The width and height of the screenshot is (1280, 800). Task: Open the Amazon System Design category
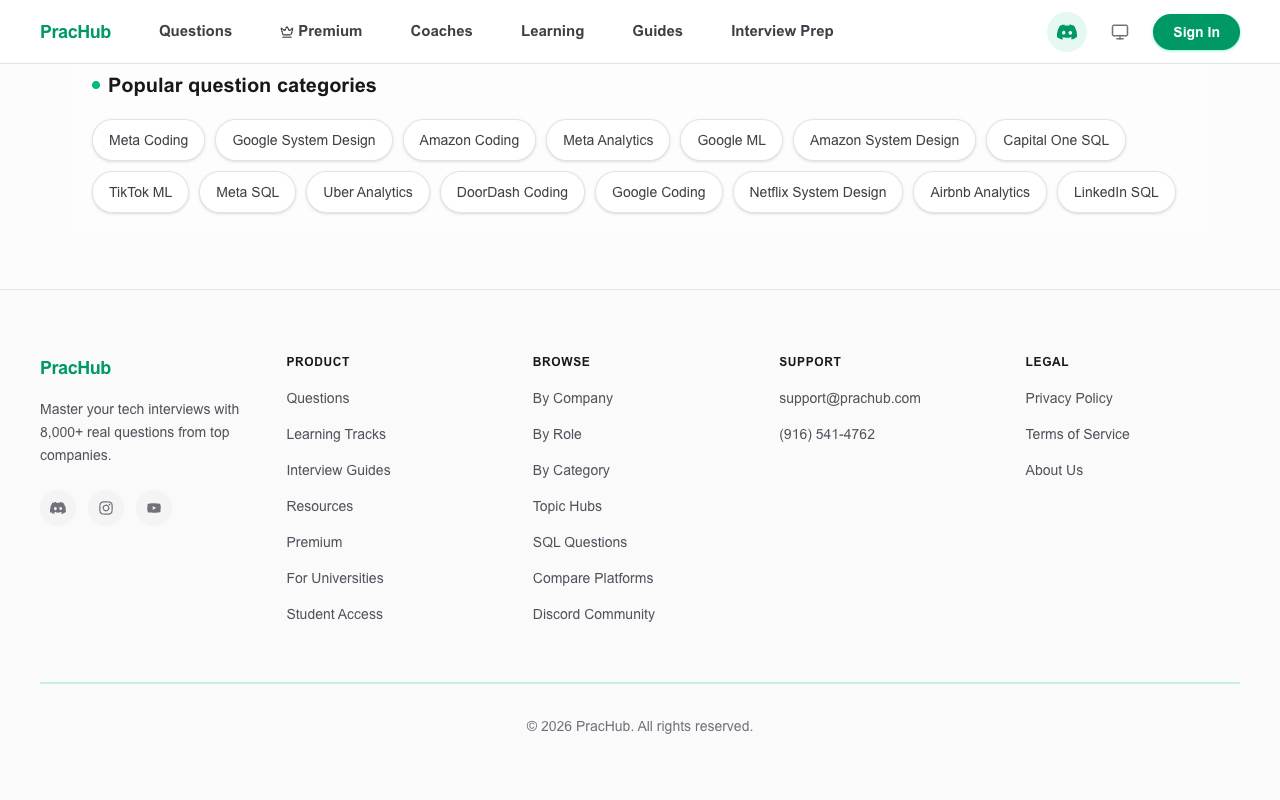pyautogui.click(x=884, y=140)
